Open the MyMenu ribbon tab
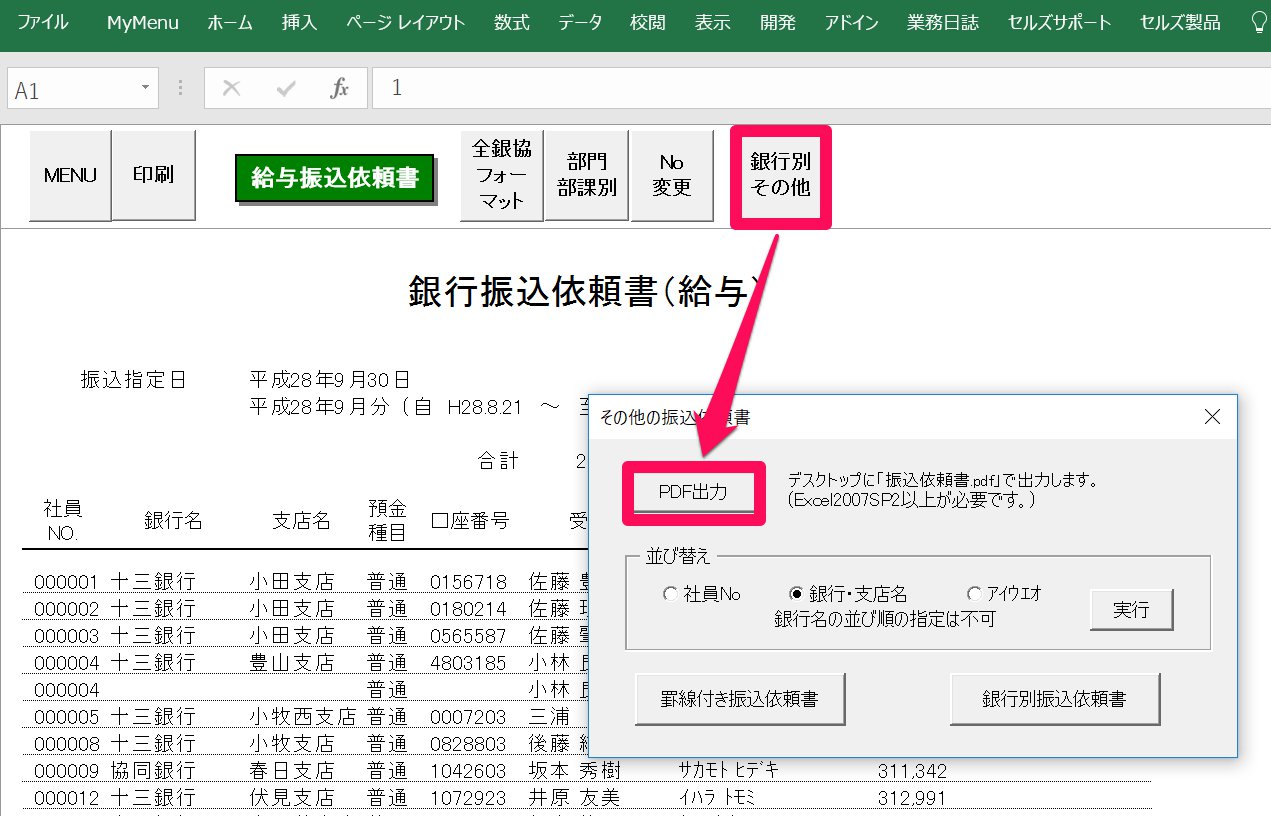Image resolution: width=1271 pixels, height=816 pixels. point(144,22)
